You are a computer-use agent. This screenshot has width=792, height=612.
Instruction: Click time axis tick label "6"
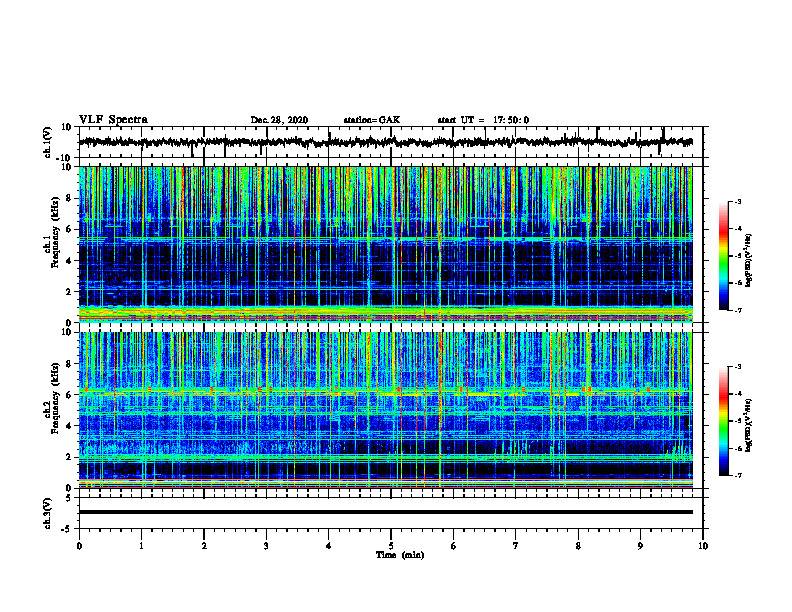[454, 546]
